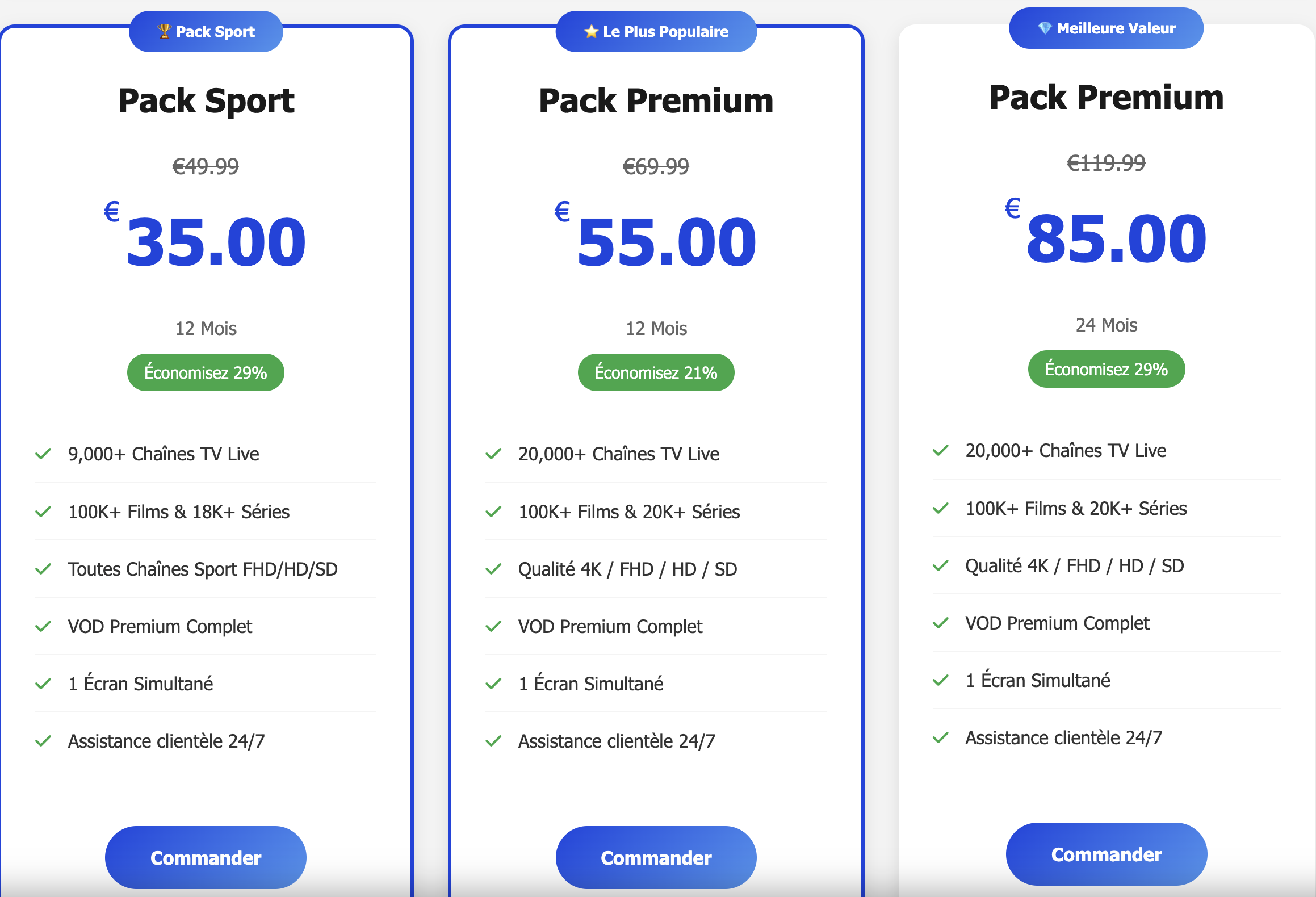Click Commander for Pack Sport
1316x897 pixels.
click(x=206, y=858)
